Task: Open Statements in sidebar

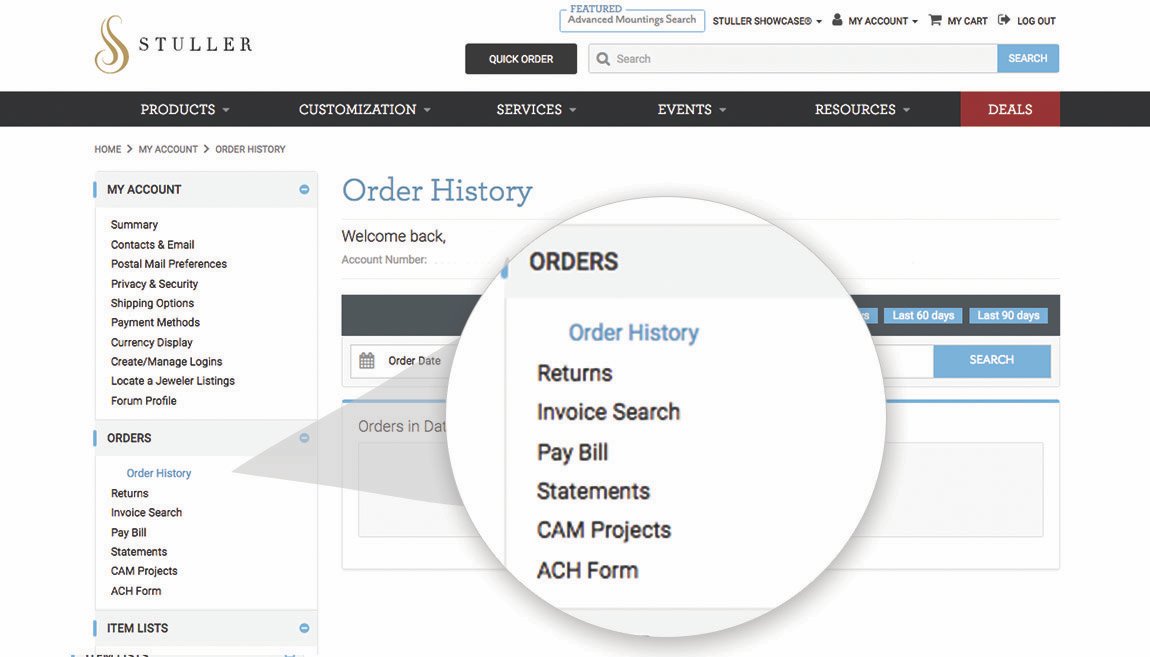Action: click(x=139, y=551)
